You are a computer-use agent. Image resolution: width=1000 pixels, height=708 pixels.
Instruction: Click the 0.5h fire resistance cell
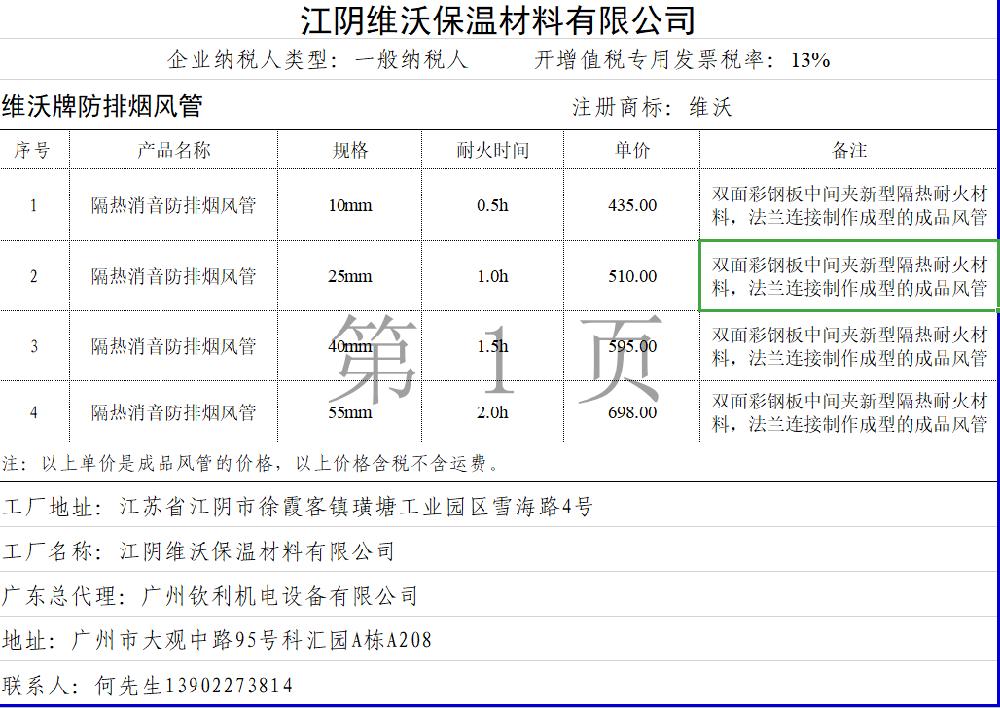click(492, 205)
